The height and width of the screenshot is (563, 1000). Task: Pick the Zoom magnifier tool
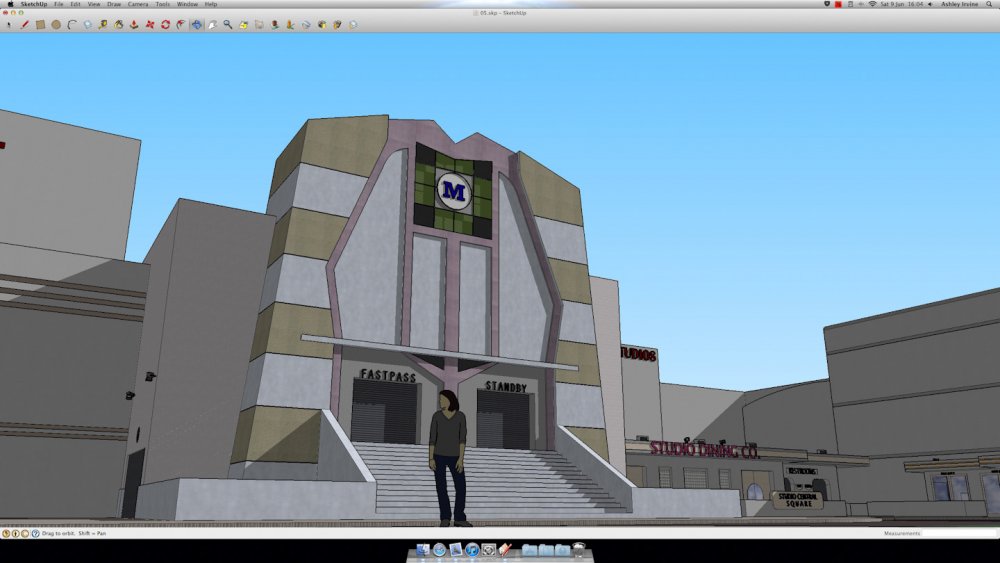point(228,24)
